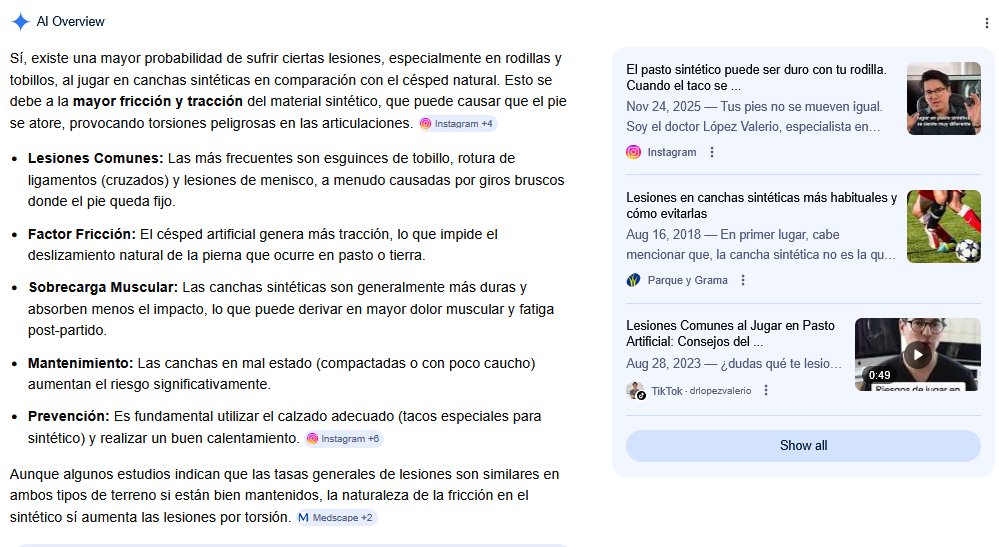Viewport: 999px width, 547px height.
Task: Open the Medscape +2 source chip
Action: (x=336, y=518)
